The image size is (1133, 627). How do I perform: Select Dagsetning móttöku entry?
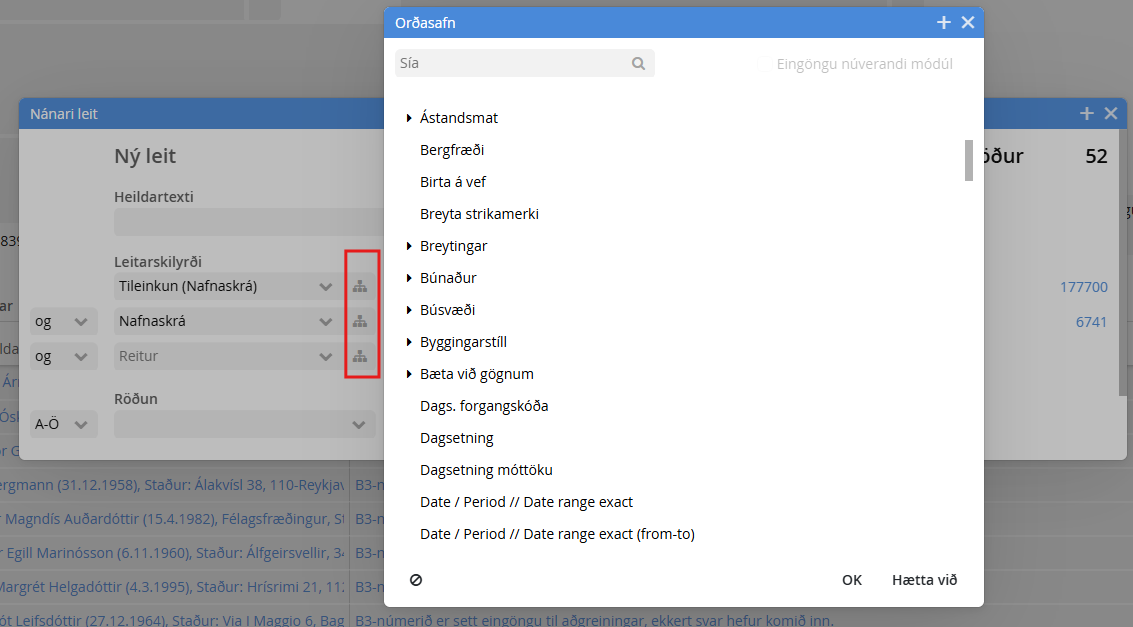tap(486, 470)
